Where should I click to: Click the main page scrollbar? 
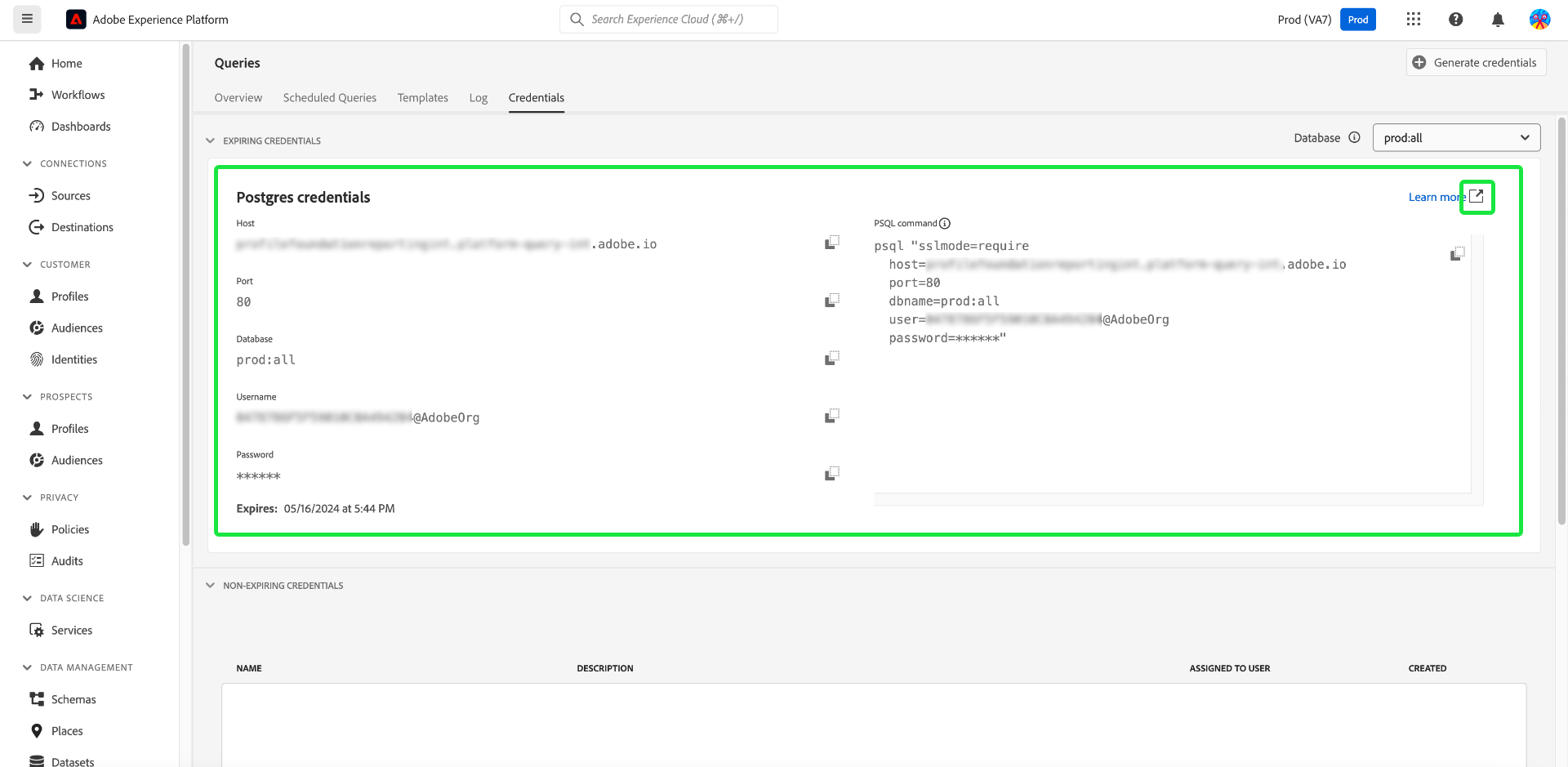tap(1561, 320)
